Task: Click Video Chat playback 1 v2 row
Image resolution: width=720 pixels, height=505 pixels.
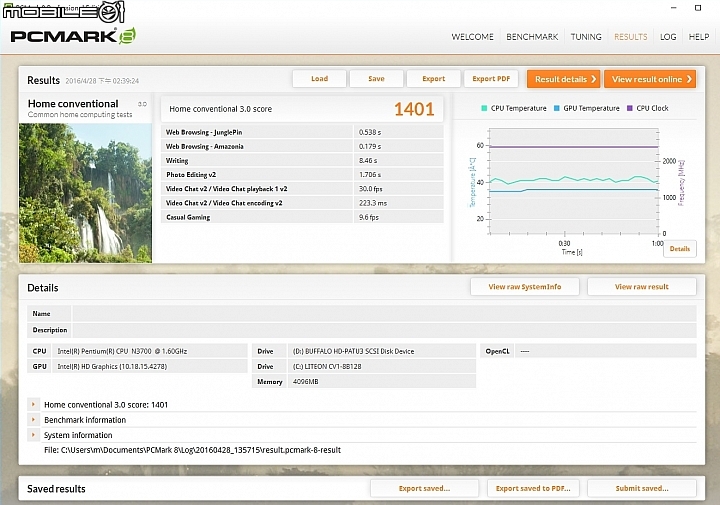Action: point(302,189)
